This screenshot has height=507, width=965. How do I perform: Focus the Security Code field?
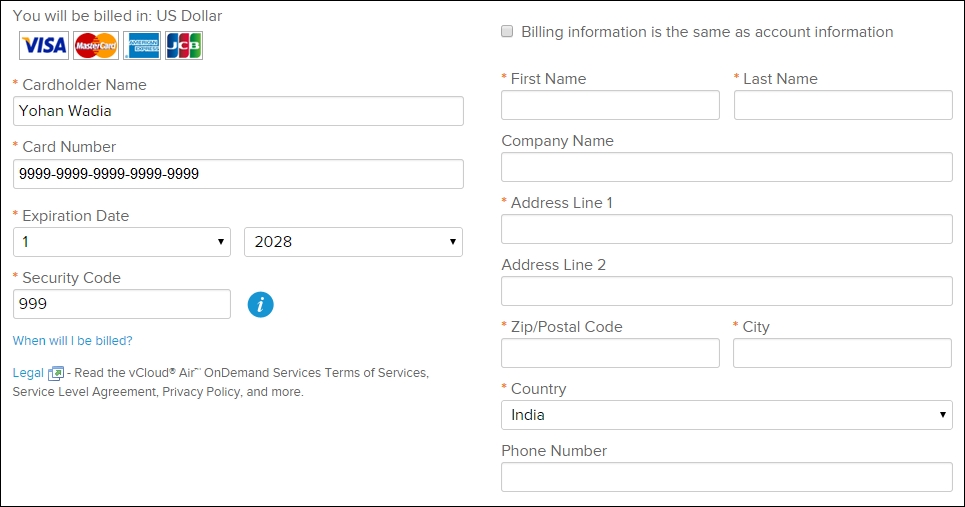click(x=122, y=304)
